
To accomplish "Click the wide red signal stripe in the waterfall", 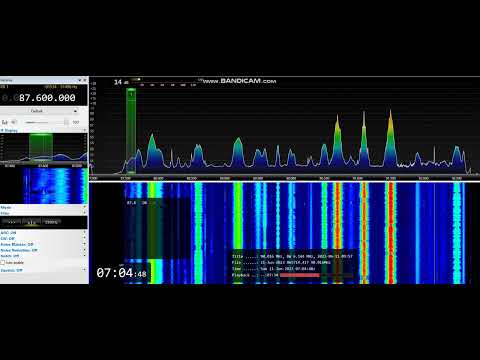I will [390, 233].
